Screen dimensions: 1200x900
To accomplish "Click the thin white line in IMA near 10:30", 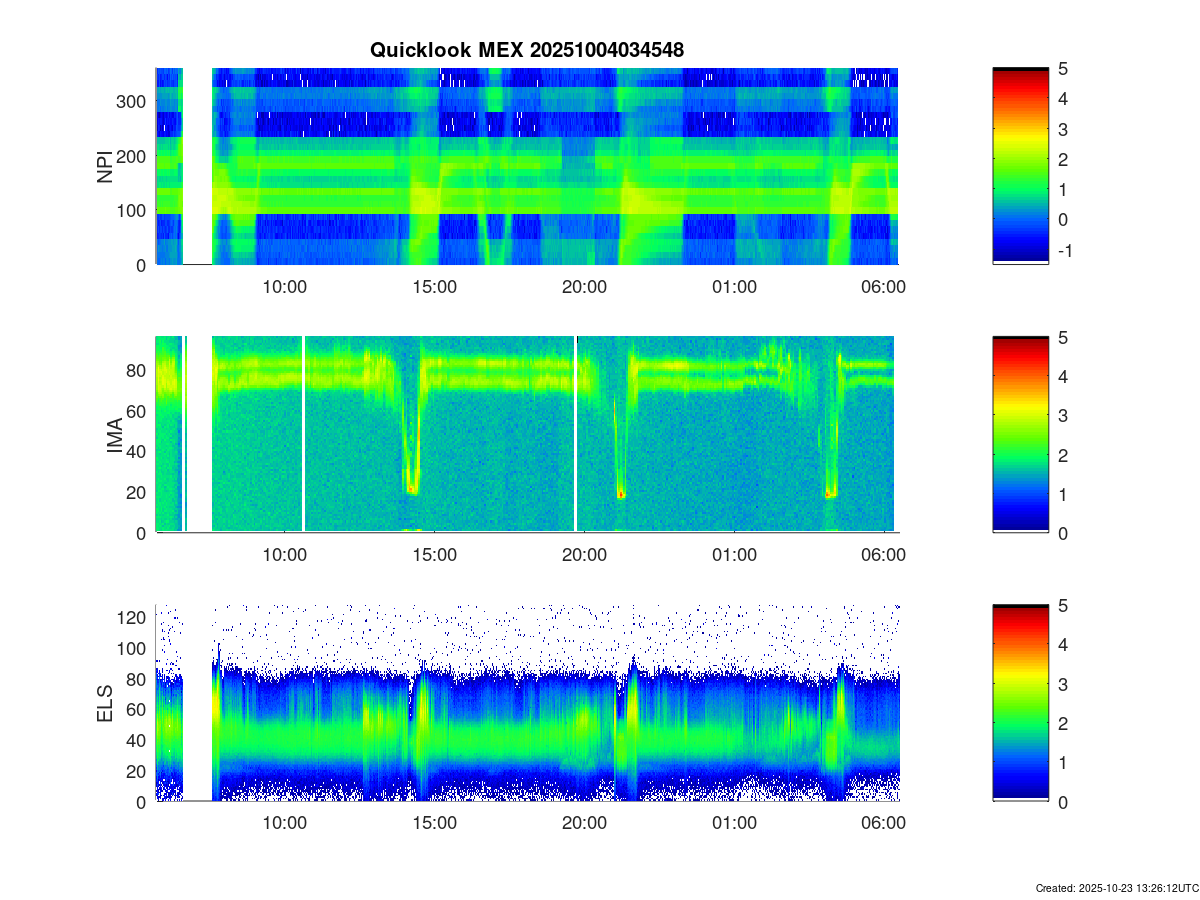I will [304, 434].
